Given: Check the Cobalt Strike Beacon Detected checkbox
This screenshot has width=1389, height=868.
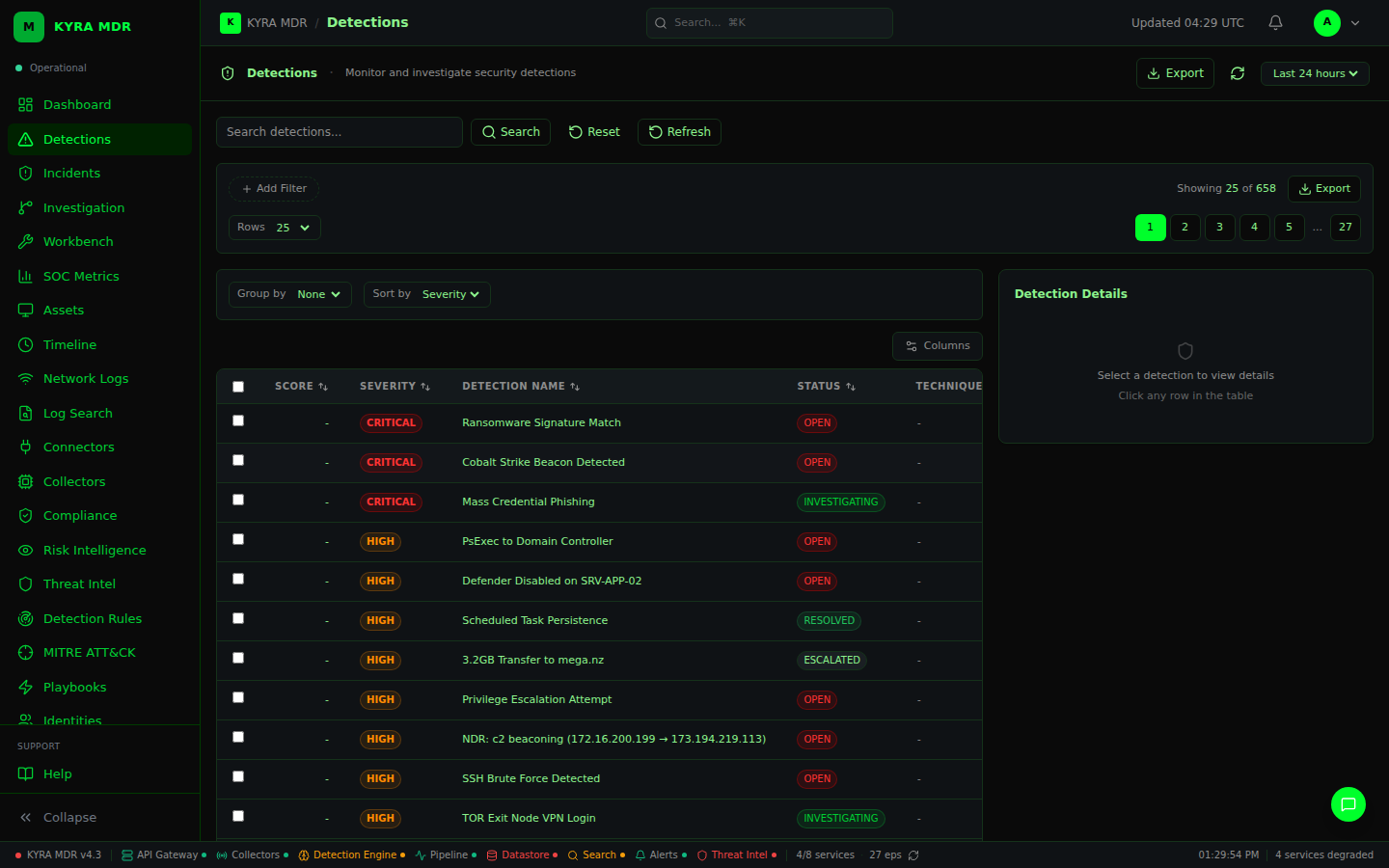Looking at the screenshot, I should point(238,460).
